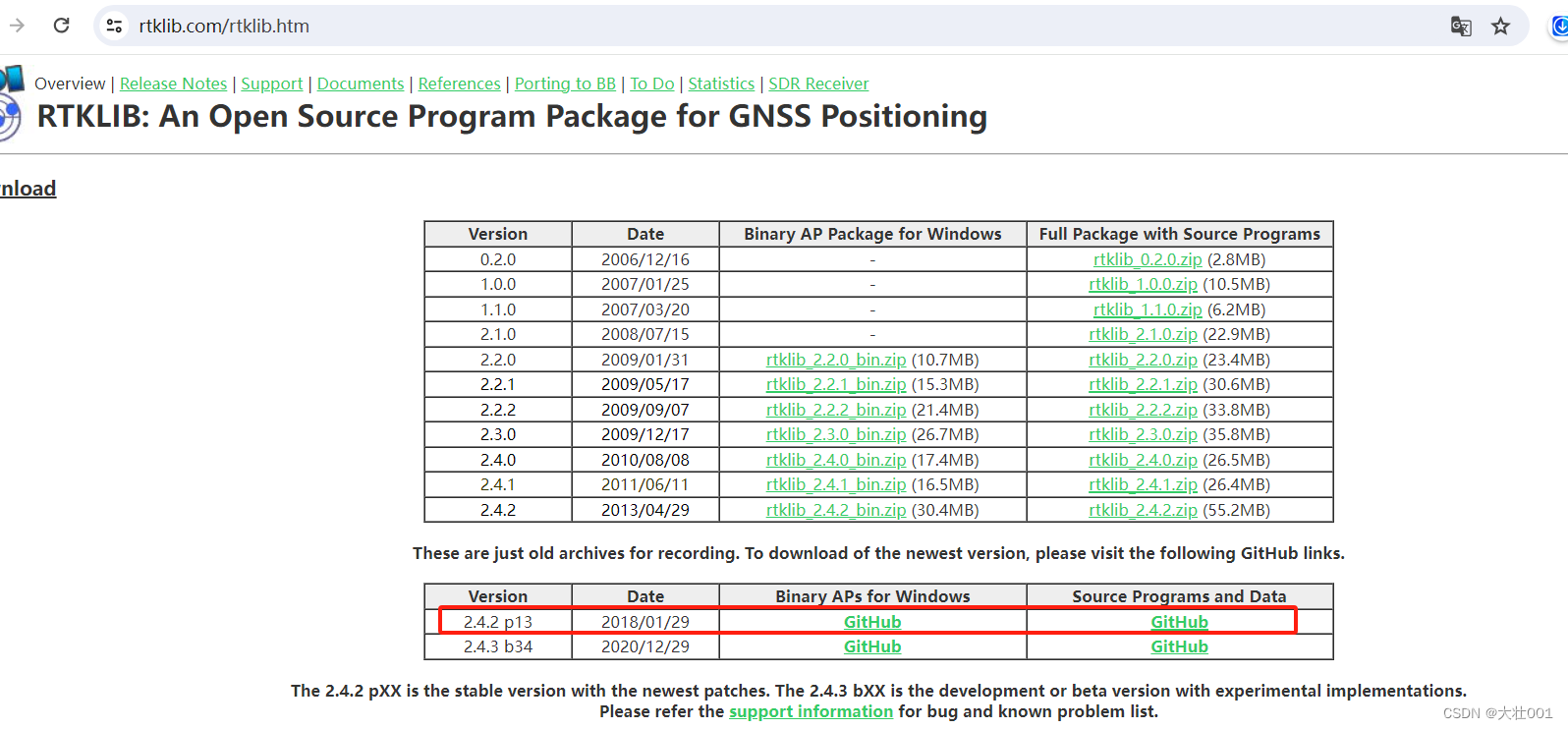Click 'Full Package with Source Programs' header
Screen dimensions: 1568x729
point(1179,234)
